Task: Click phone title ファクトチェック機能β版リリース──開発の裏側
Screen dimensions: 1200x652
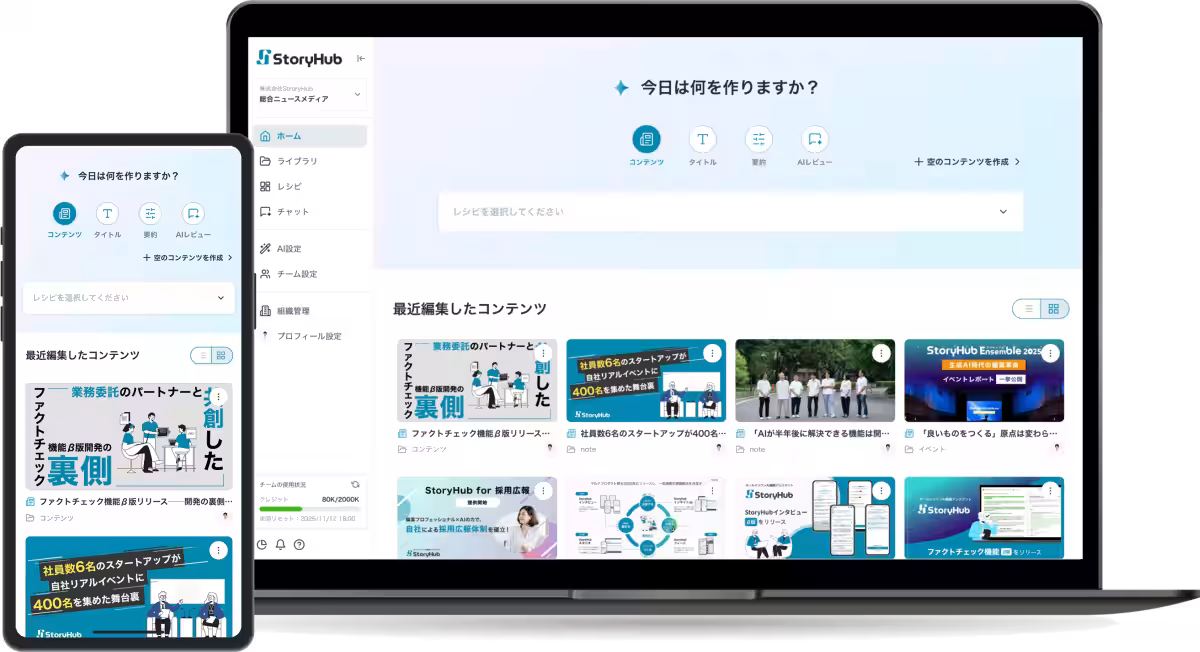Action: (x=135, y=502)
